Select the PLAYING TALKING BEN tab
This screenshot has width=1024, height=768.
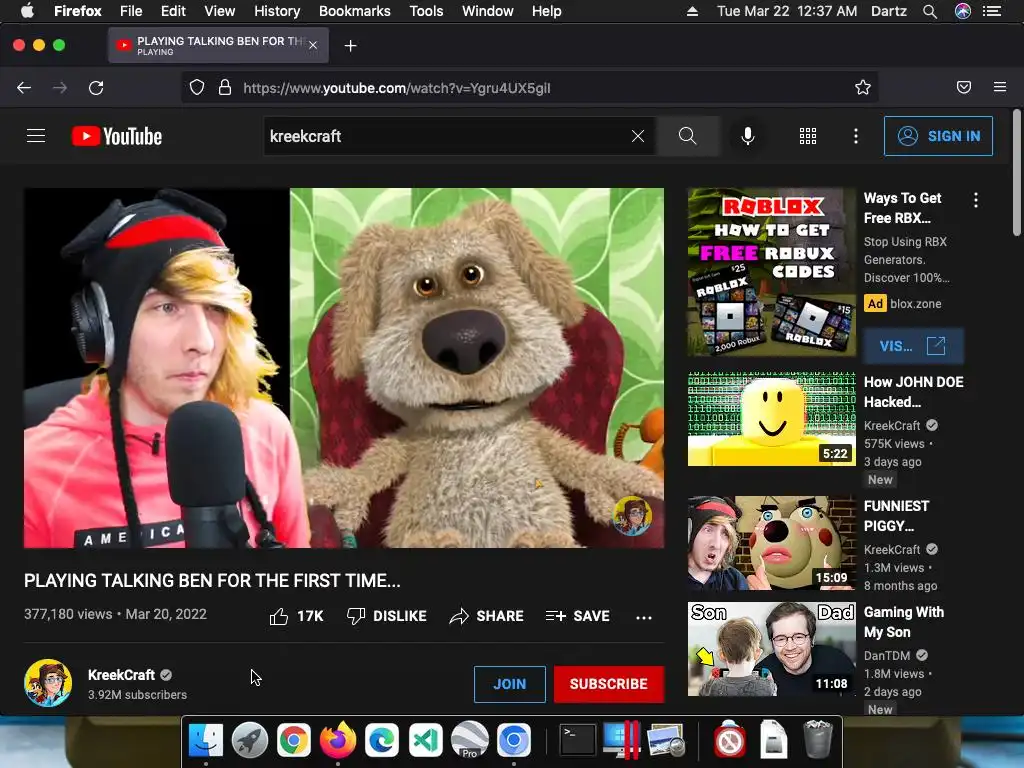pos(219,45)
